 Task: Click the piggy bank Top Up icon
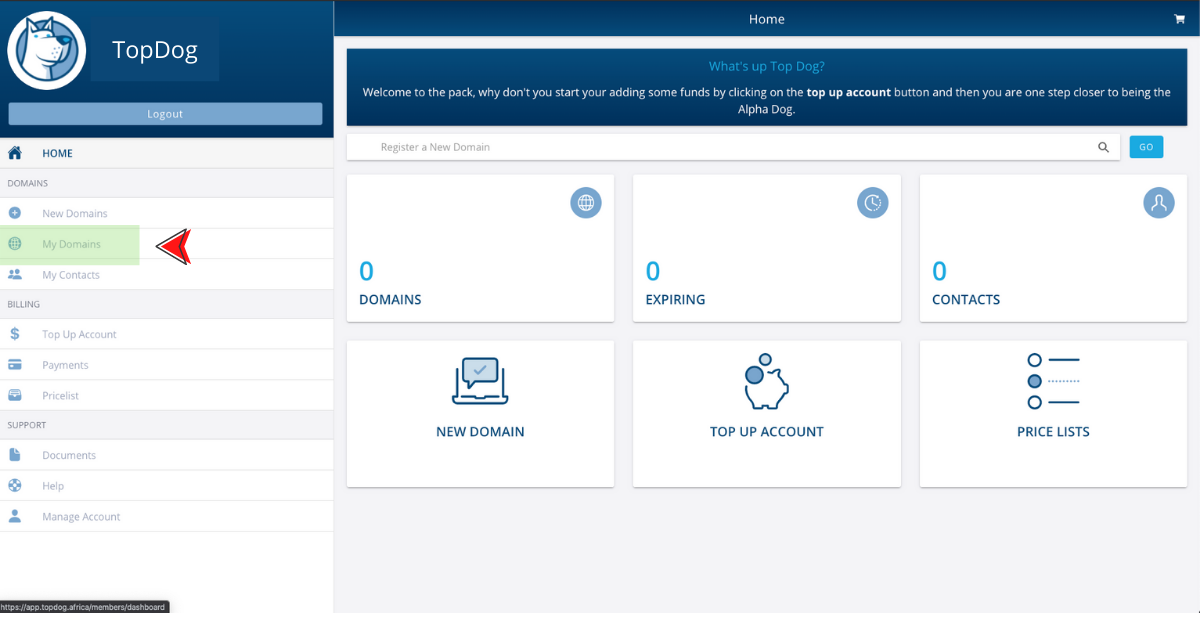coord(767,381)
